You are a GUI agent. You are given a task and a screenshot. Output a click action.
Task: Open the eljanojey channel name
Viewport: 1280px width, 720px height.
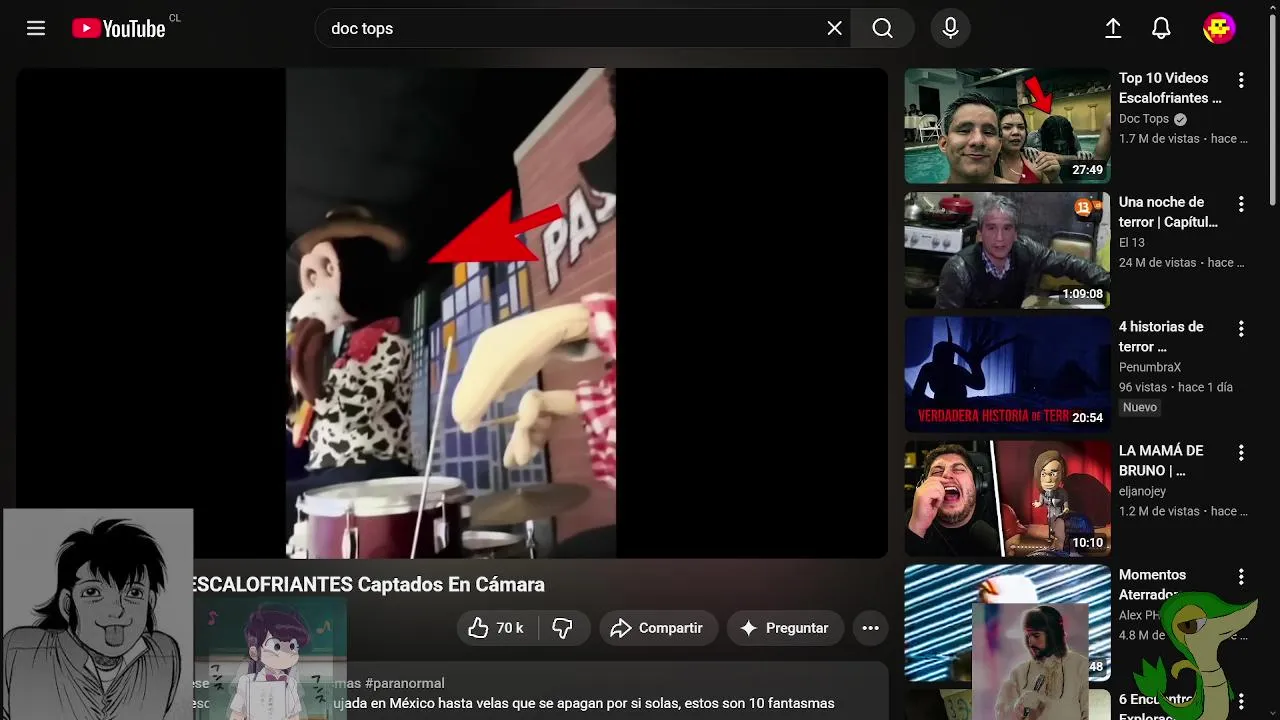pyautogui.click(x=1143, y=491)
